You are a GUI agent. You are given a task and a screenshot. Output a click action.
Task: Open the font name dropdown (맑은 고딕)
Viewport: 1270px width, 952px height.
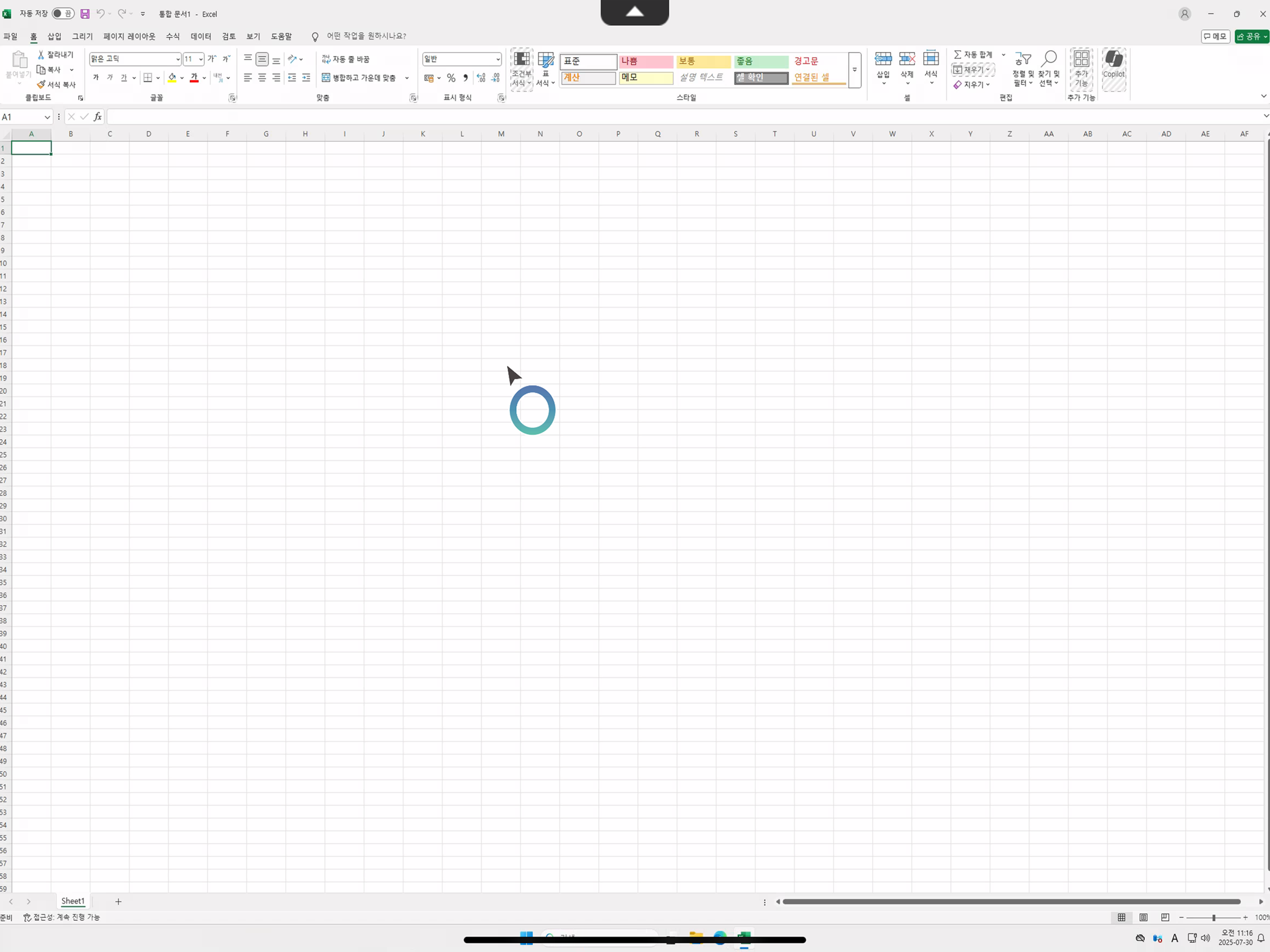[x=178, y=59]
